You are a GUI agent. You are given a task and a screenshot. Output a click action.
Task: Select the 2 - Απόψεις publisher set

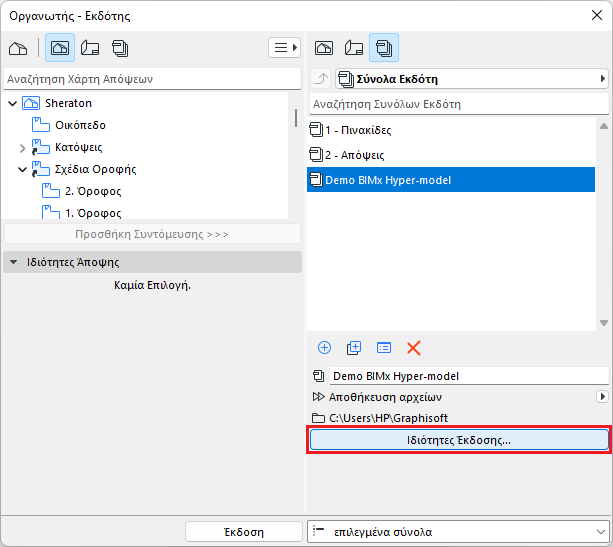[451, 155]
